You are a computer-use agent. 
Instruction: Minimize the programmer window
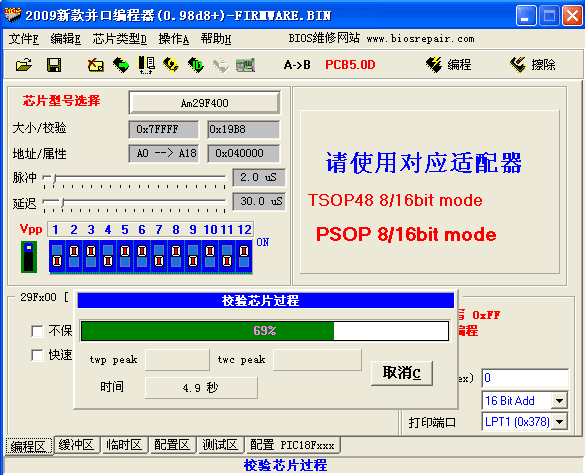(526, 16)
